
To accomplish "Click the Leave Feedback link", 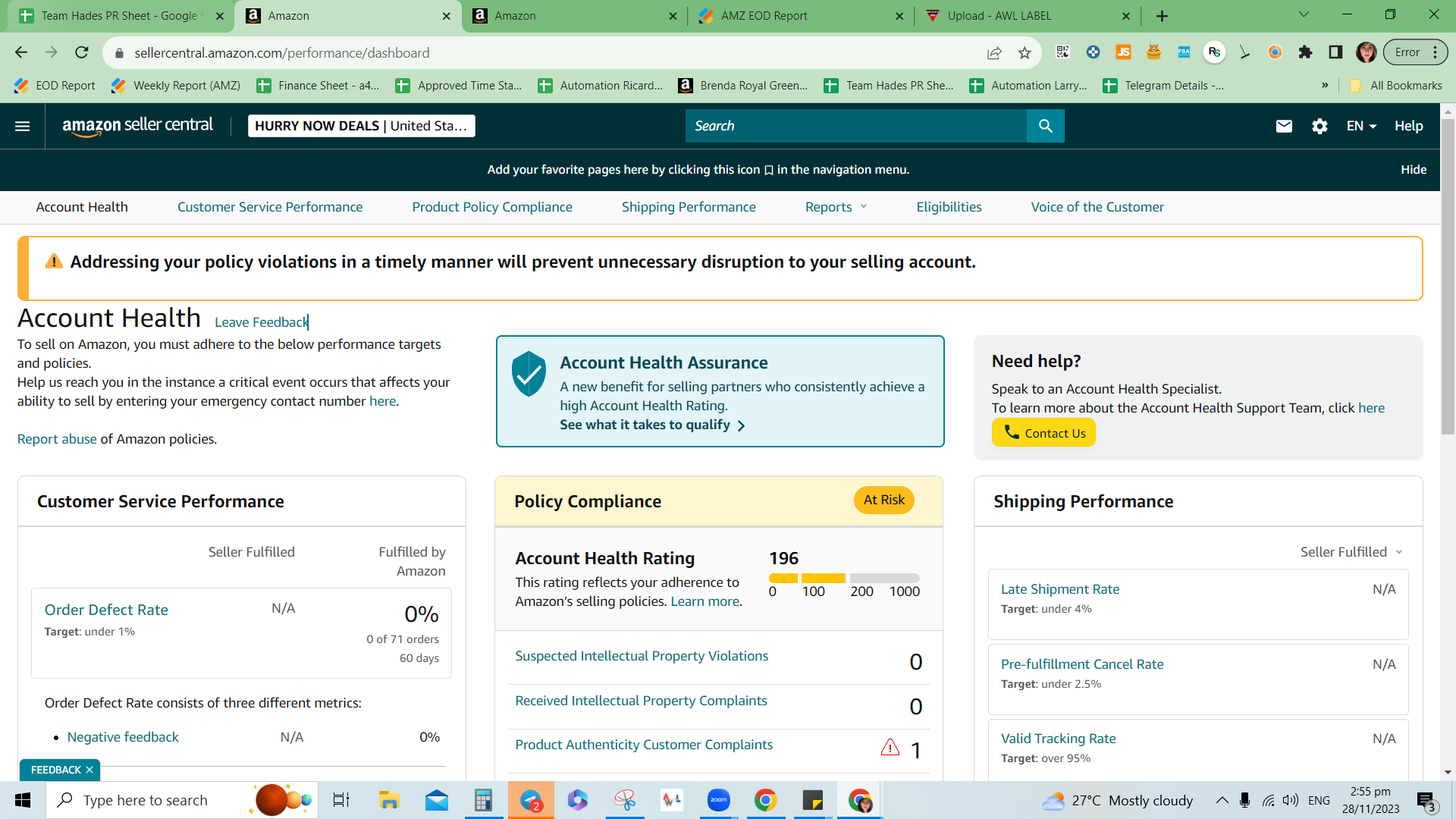I will click(261, 322).
